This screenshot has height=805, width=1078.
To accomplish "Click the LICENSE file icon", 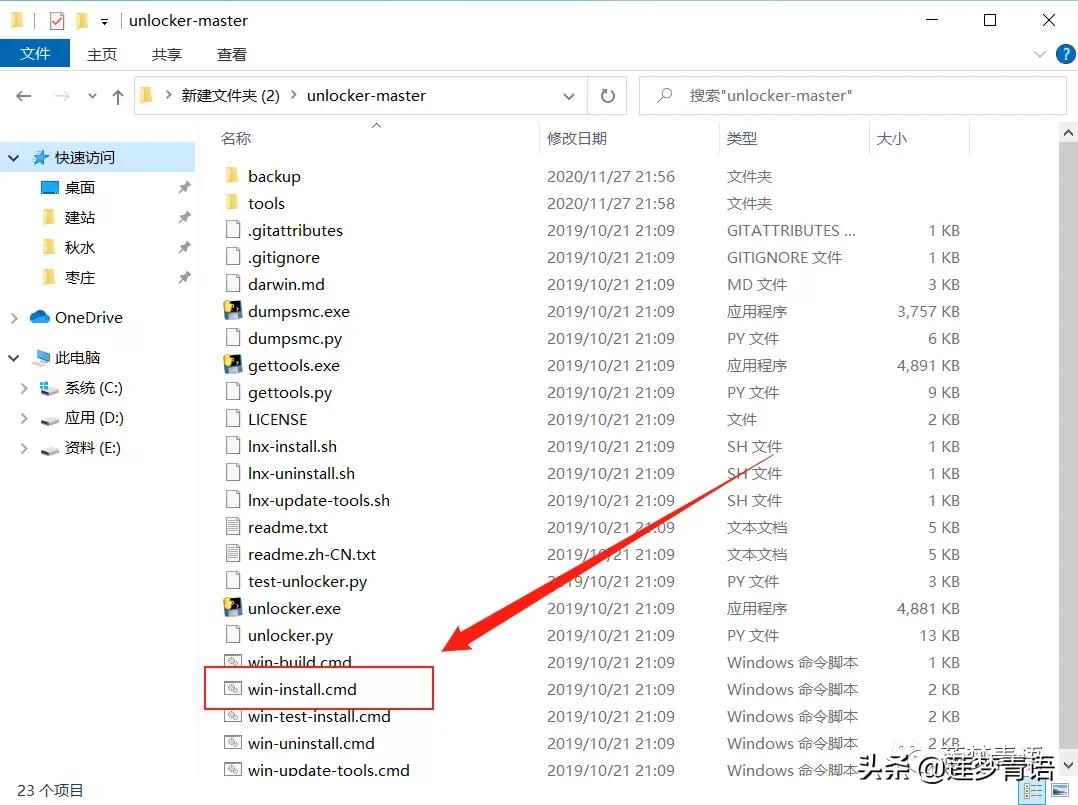I will 233,419.
